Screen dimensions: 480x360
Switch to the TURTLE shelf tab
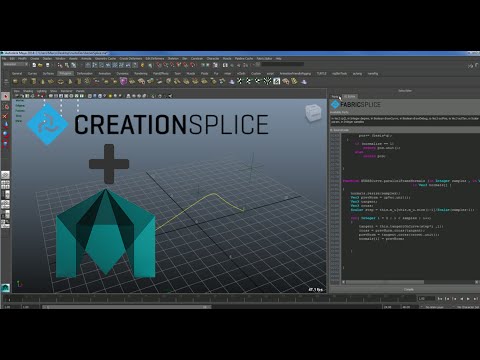pyautogui.click(x=322, y=74)
